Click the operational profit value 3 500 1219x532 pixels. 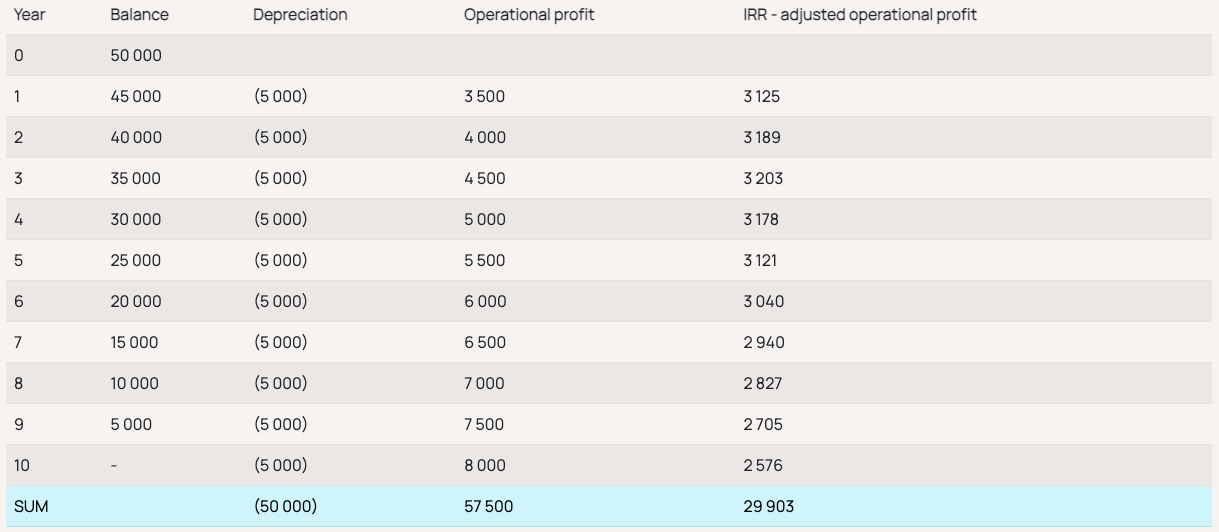tap(484, 97)
